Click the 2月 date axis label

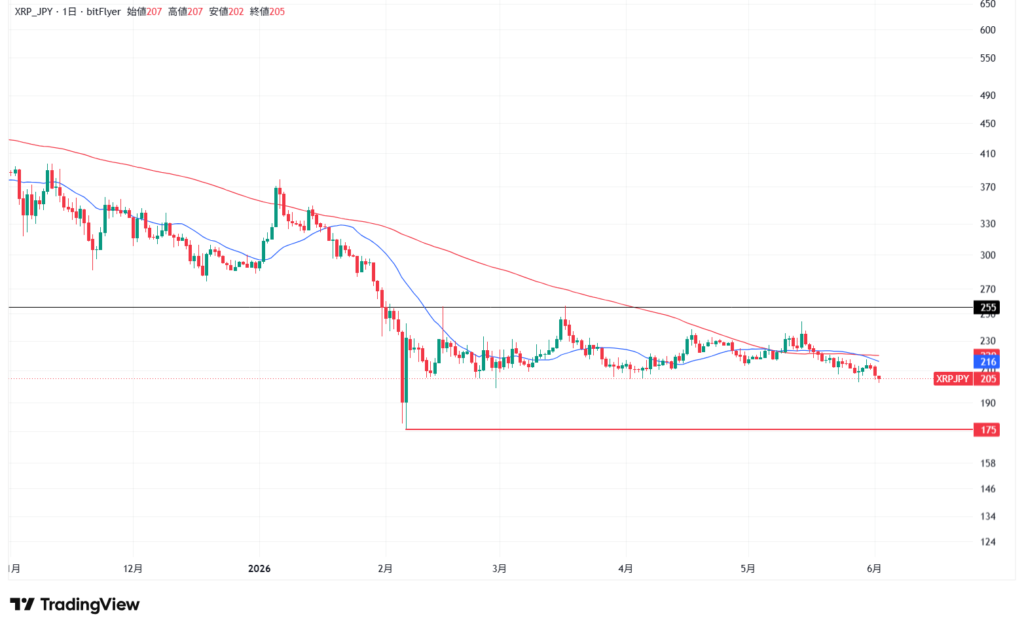tap(385, 568)
